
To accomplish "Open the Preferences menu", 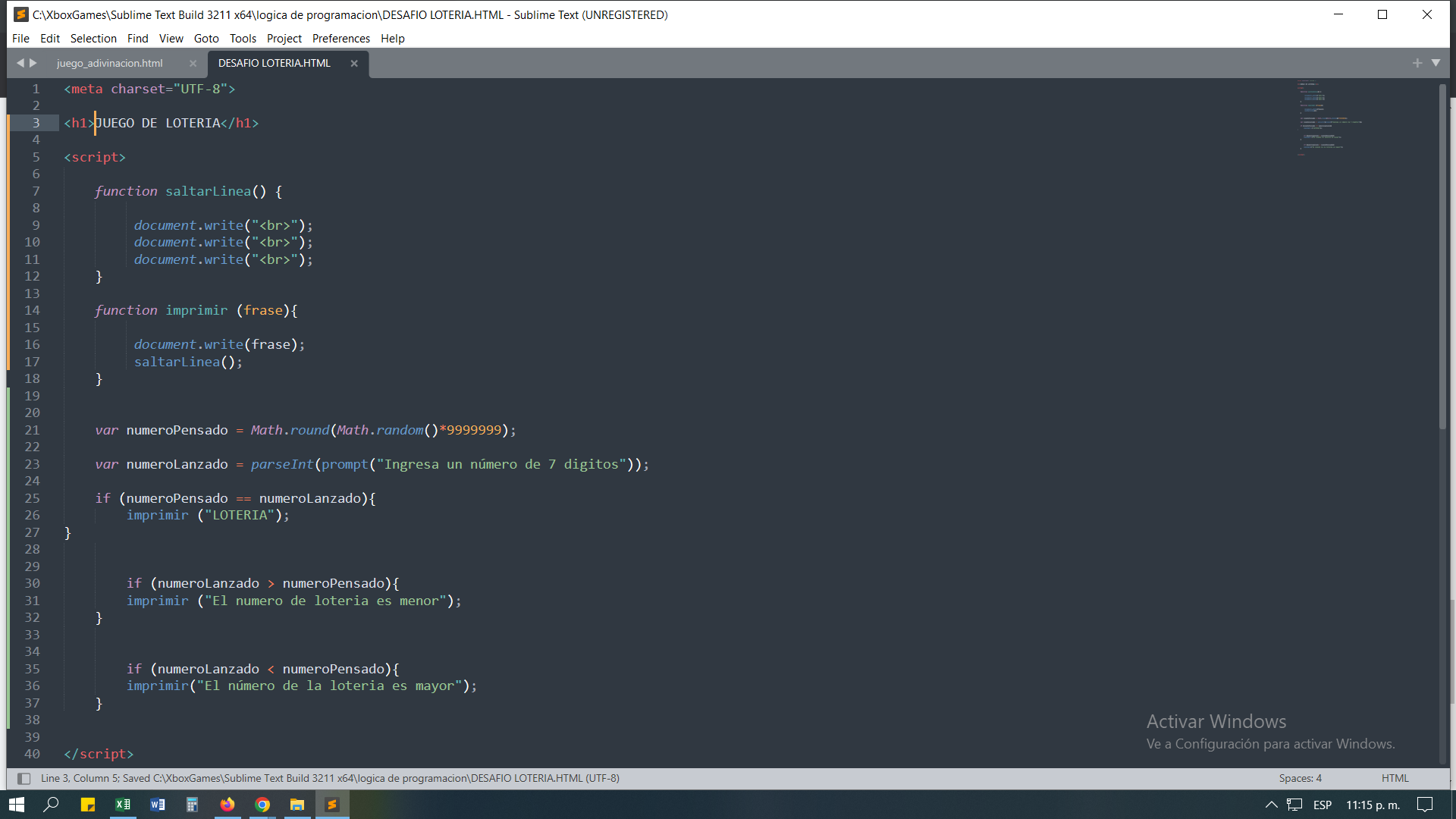I will click(x=341, y=39).
